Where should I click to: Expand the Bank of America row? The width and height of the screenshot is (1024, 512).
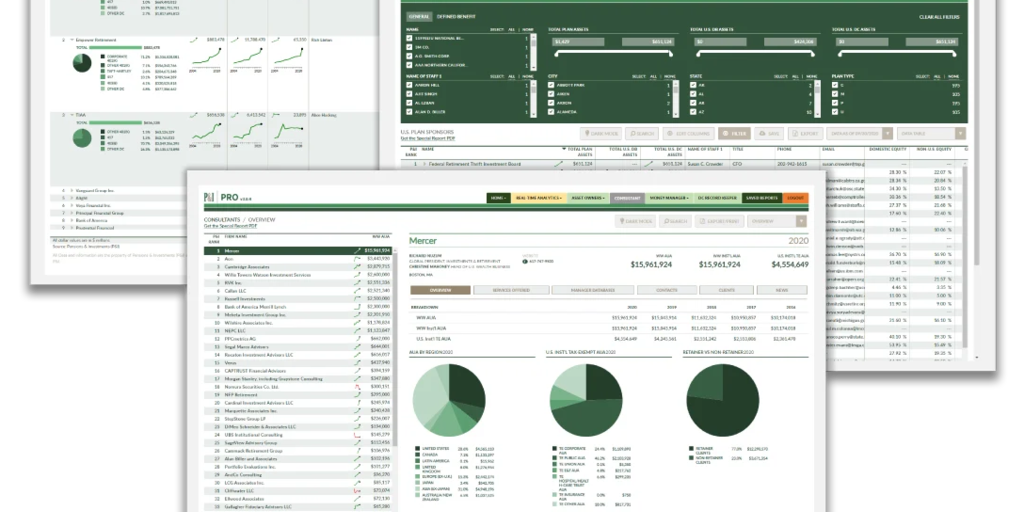[x=71, y=221]
